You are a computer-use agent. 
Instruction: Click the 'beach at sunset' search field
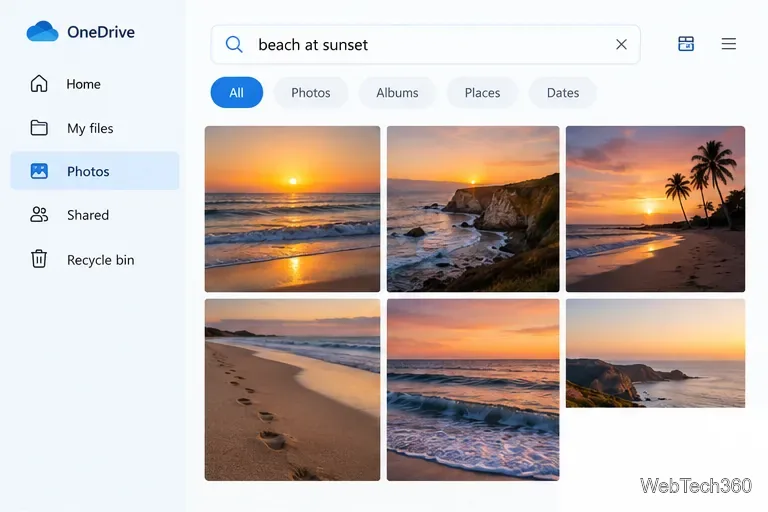[425, 45]
